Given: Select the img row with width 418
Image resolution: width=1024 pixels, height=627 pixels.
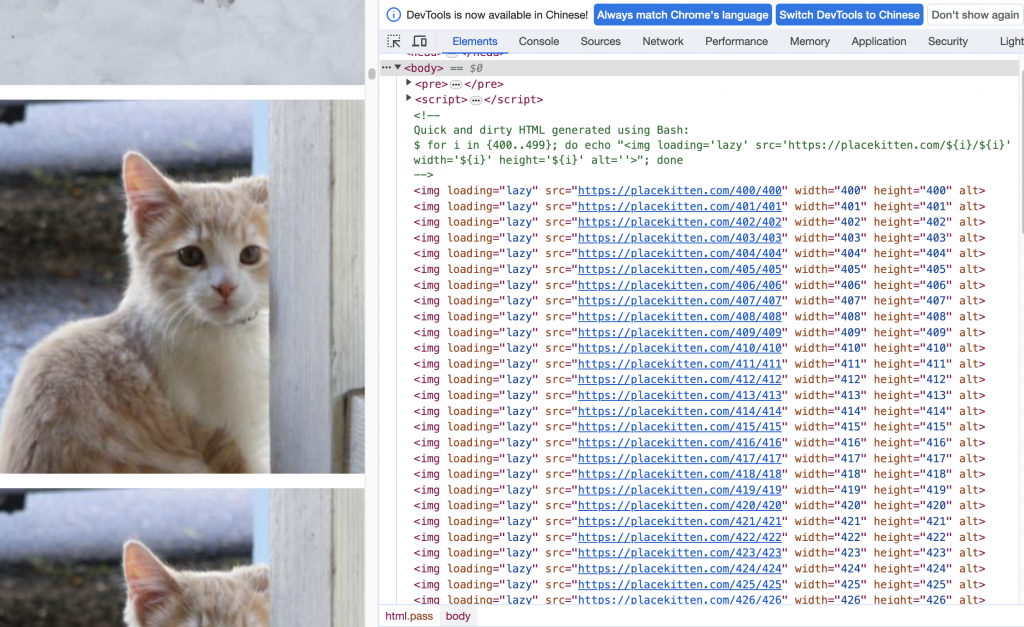Looking at the screenshot, I should [x=699, y=474].
